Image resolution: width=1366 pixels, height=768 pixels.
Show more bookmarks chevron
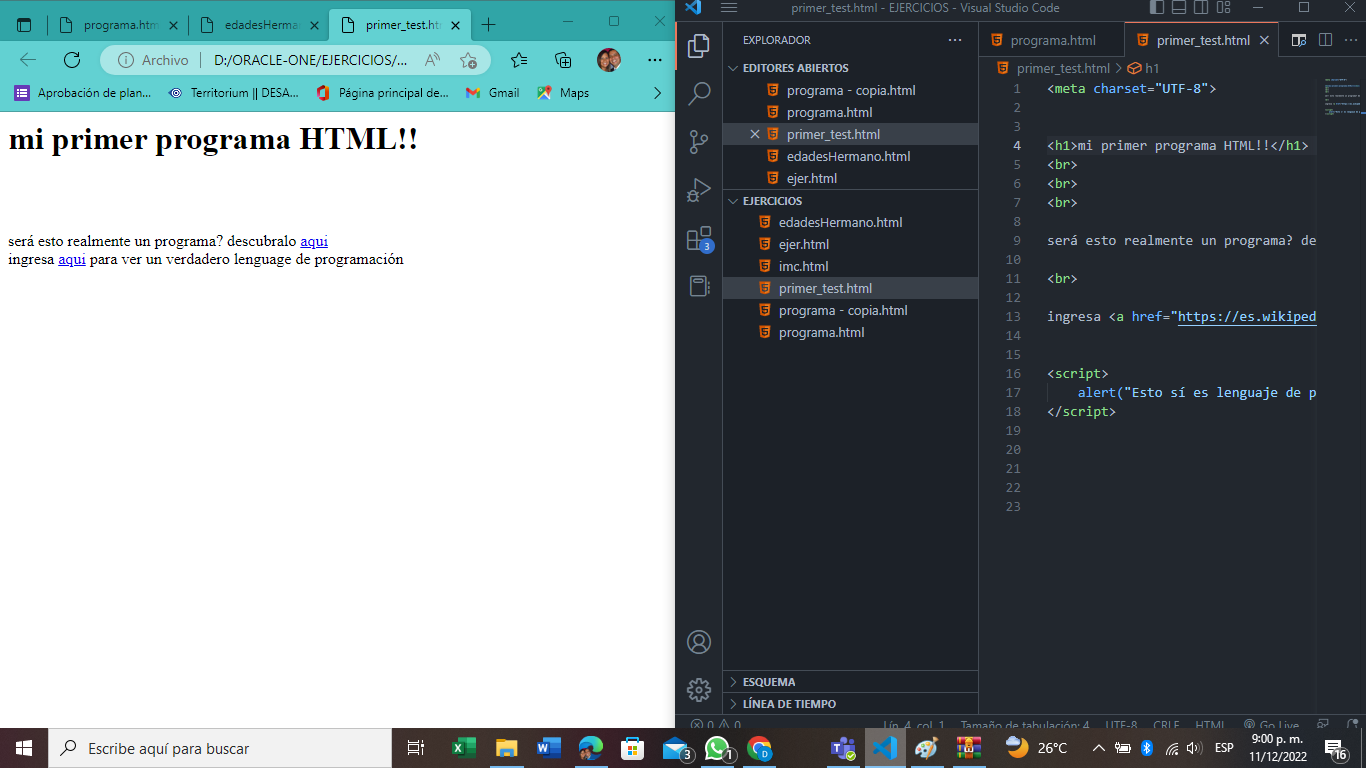coord(657,93)
